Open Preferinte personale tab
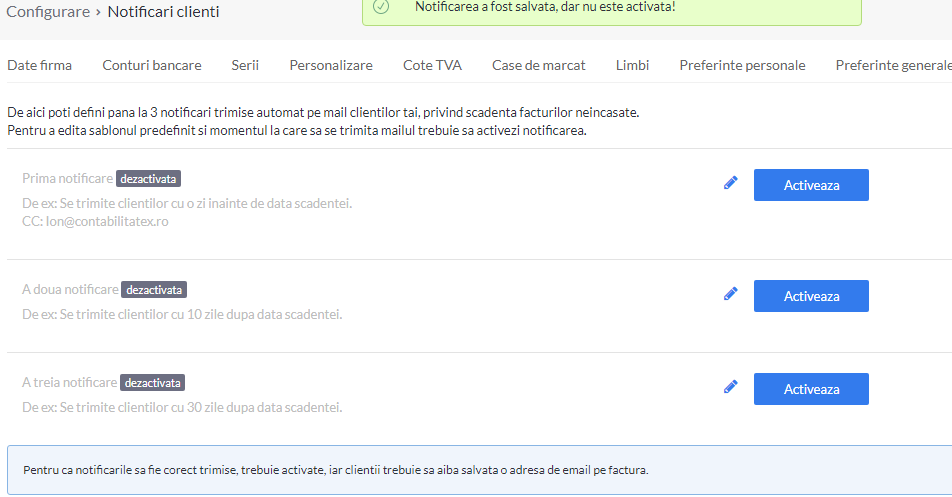 (x=742, y=66)
